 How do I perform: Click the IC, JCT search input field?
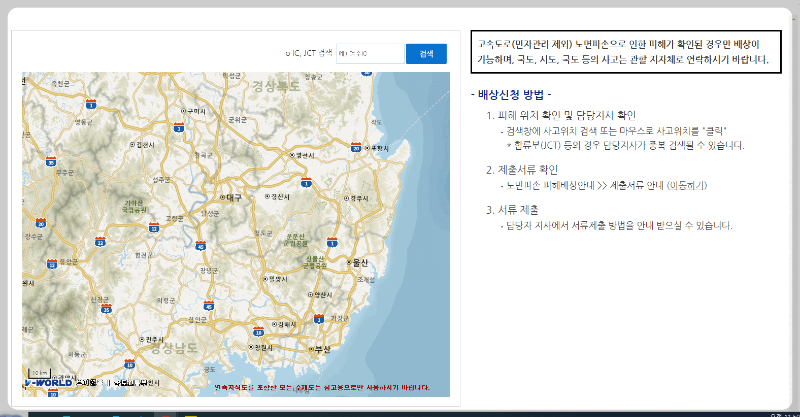[x=370, y=54]
